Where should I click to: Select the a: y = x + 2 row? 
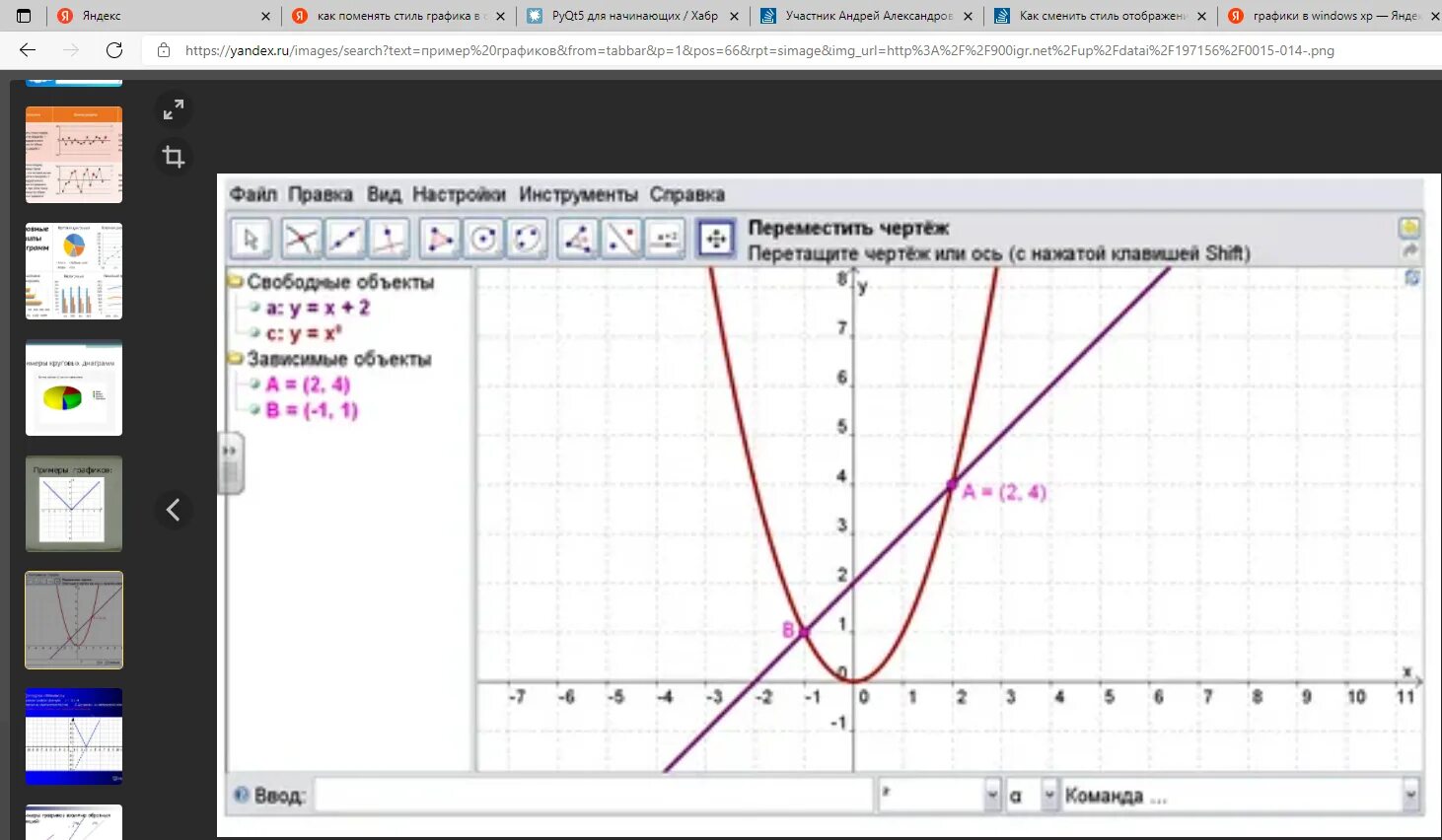click(318, 308)
